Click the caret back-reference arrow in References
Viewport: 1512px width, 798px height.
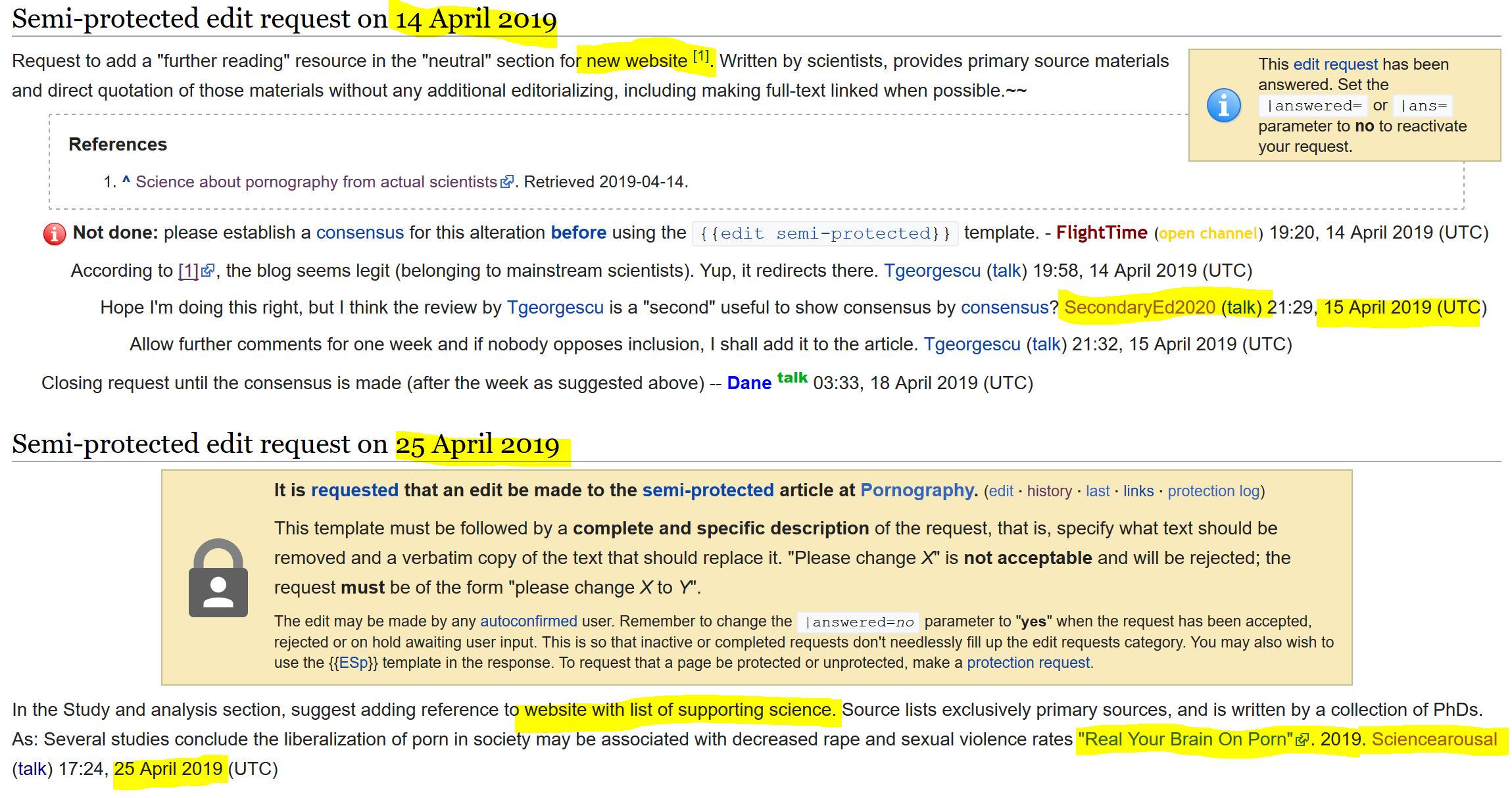[126, 181]
